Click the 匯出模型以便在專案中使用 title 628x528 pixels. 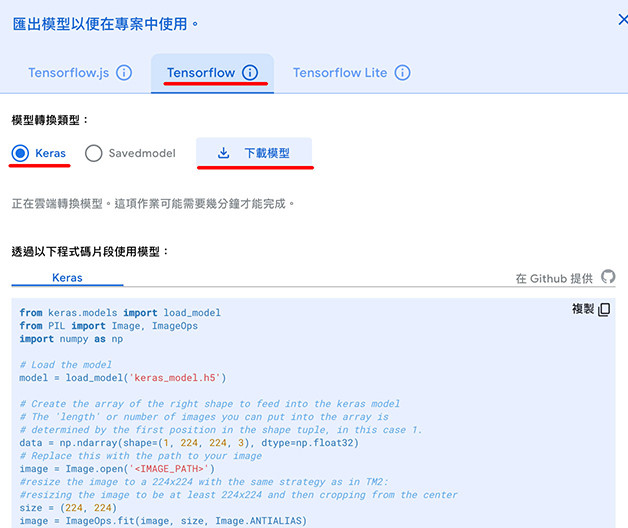[x=105, y=24]
